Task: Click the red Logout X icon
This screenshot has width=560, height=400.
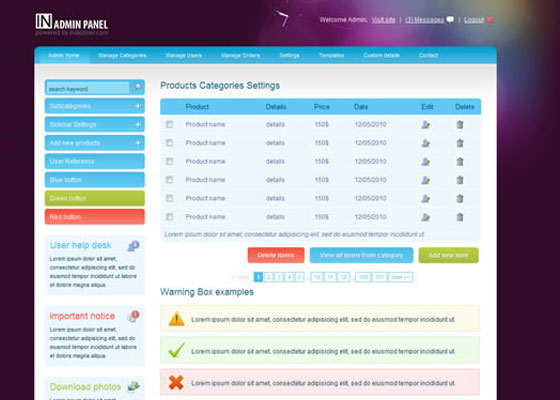Action: tap(490, 20)
